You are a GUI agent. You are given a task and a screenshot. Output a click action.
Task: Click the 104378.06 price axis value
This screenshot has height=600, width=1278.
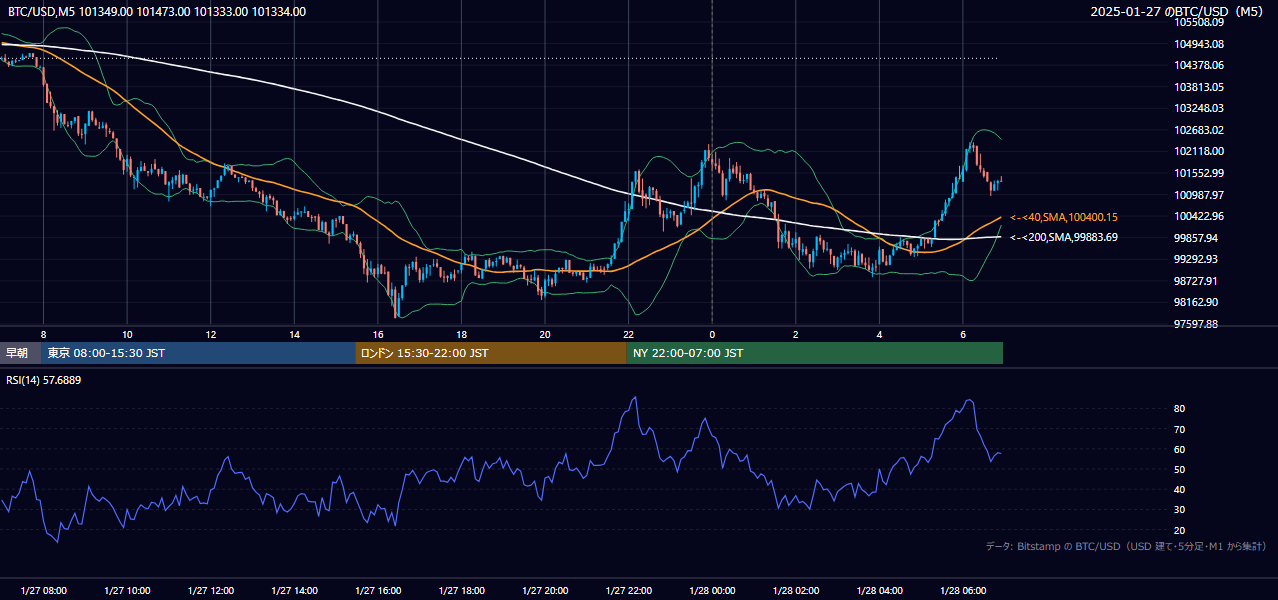1199,65
